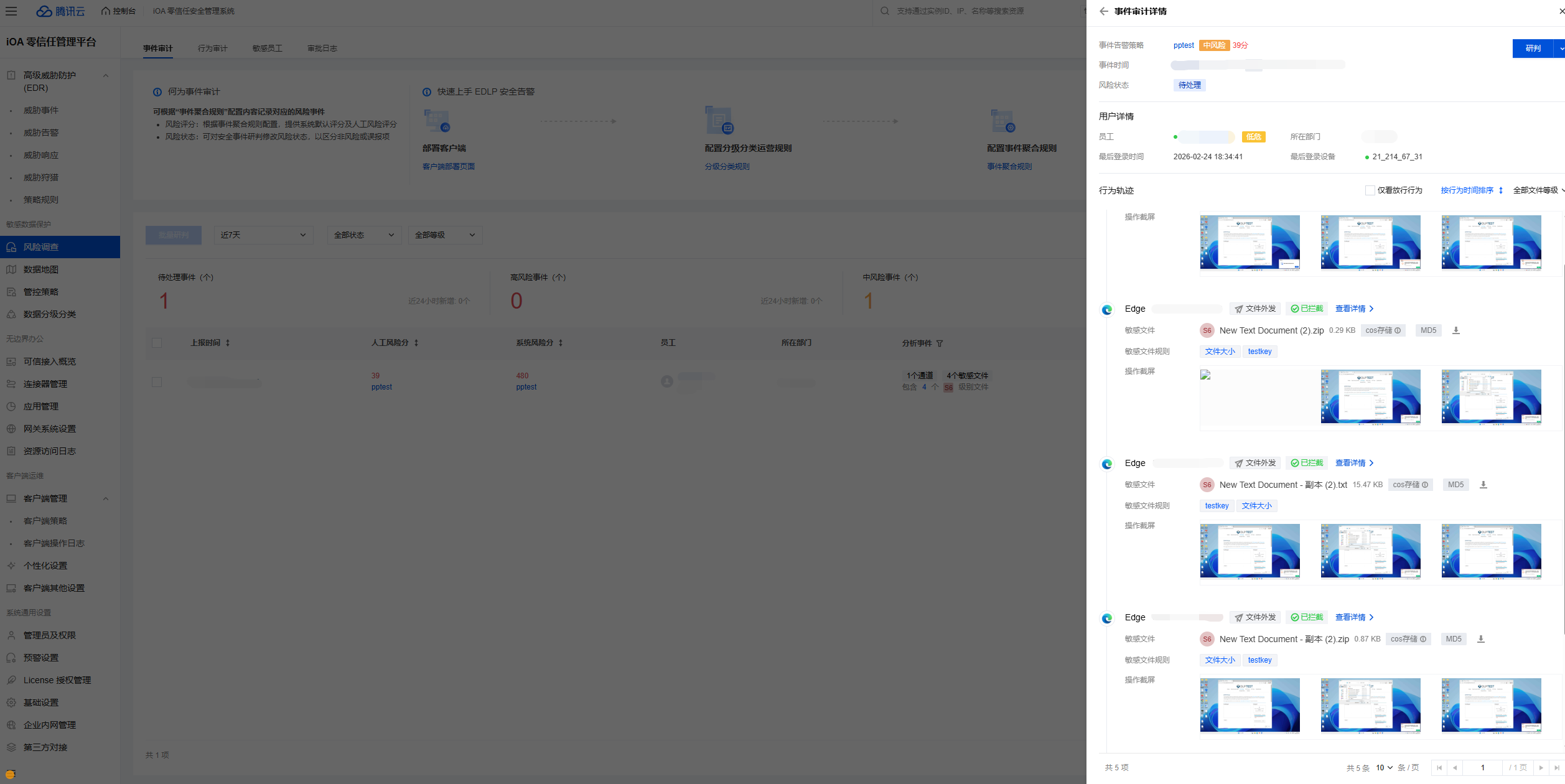Screen dimensions: 1565x784
Task: Switch to the 行为审计 tab
Action: click(212, 49)
